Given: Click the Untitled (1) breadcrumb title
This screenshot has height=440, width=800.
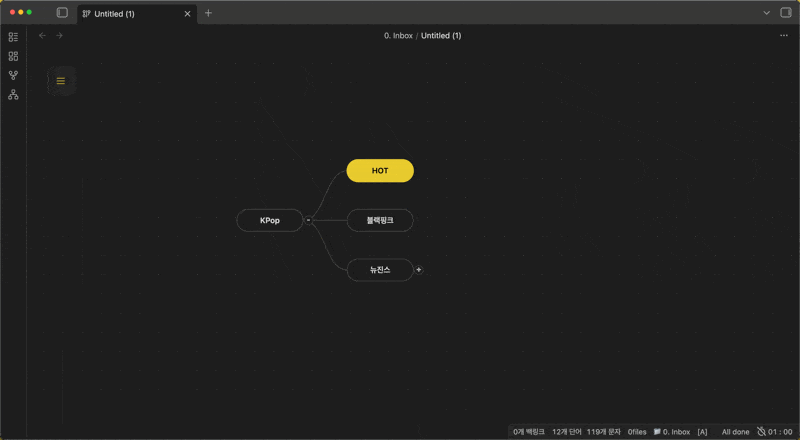Looking at the screenshot, I should coord(441,36).
